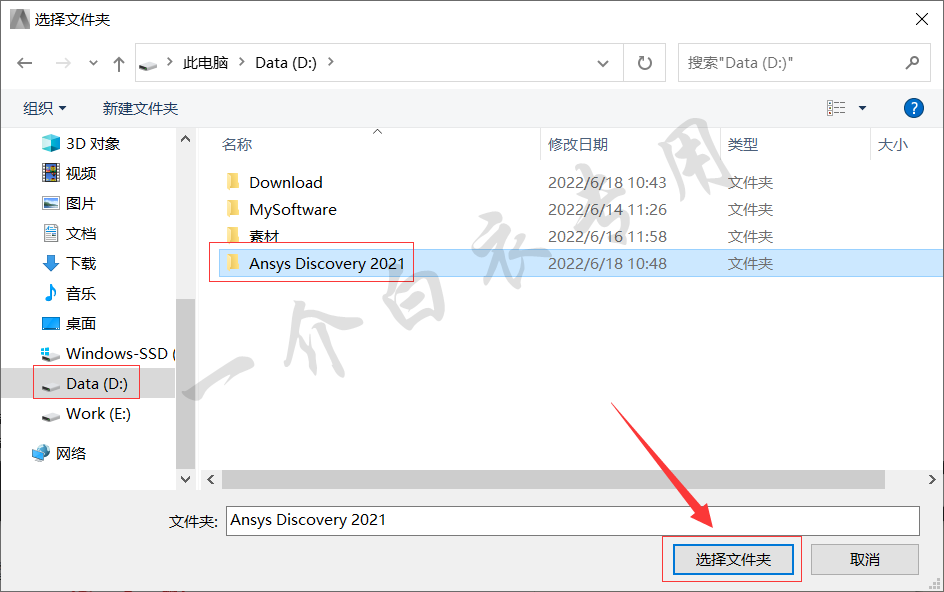Select 视频 in navigation pane
Image resolution: width=944 pixels, height=592 pixels.
(x=81, y=173)
